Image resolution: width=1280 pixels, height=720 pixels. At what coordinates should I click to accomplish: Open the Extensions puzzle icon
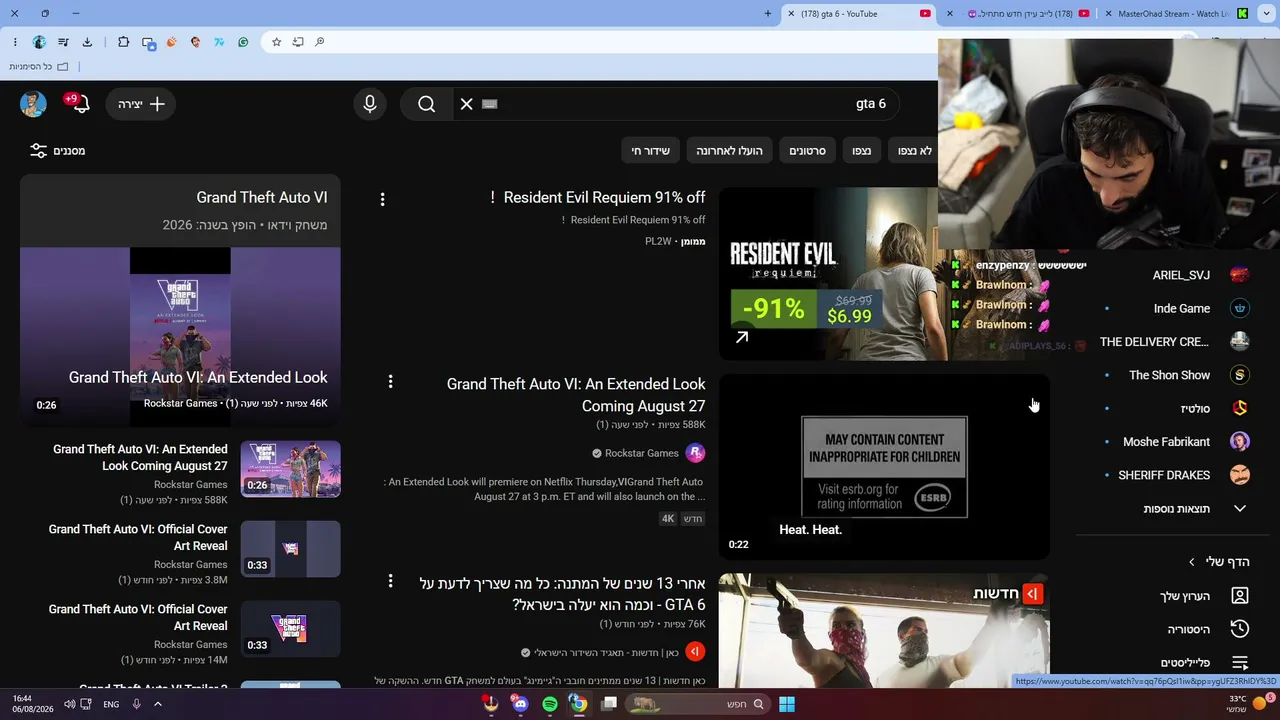click(x=123, y=42)
